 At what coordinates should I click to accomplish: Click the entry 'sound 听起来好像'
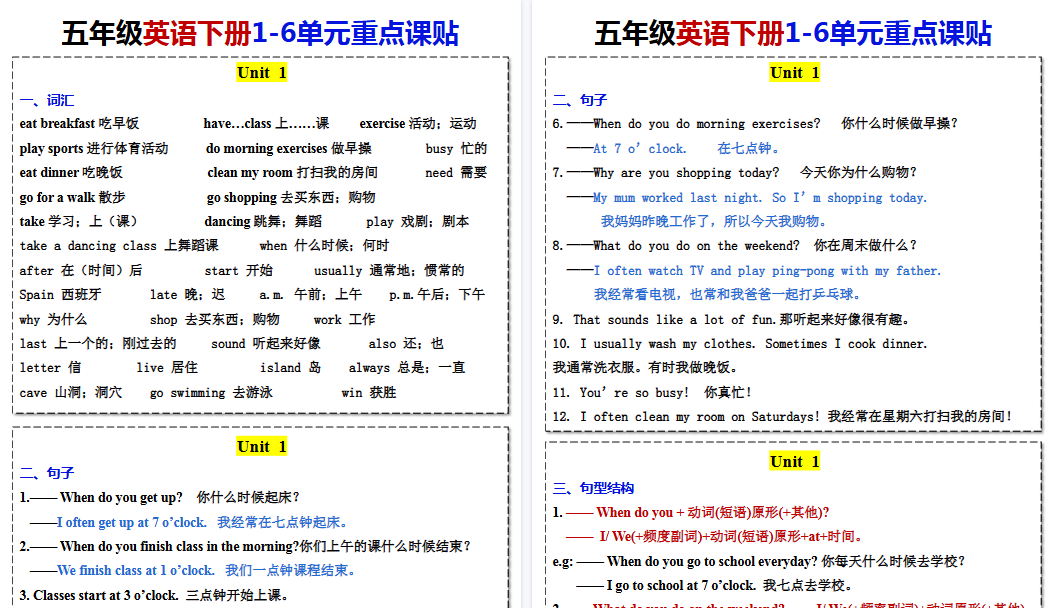click(x=266, y=344)
